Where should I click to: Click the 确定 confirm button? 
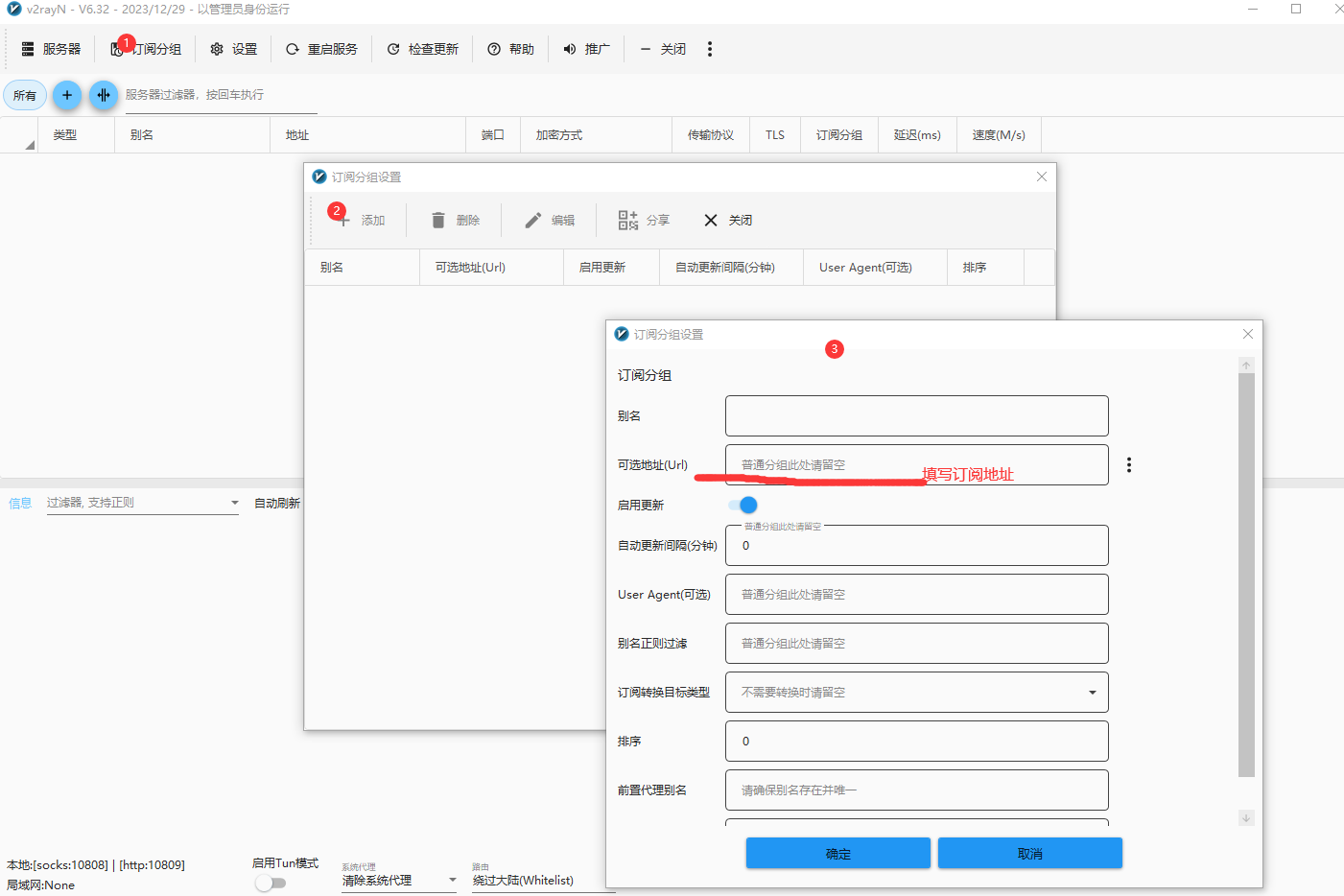coord(838,854)
